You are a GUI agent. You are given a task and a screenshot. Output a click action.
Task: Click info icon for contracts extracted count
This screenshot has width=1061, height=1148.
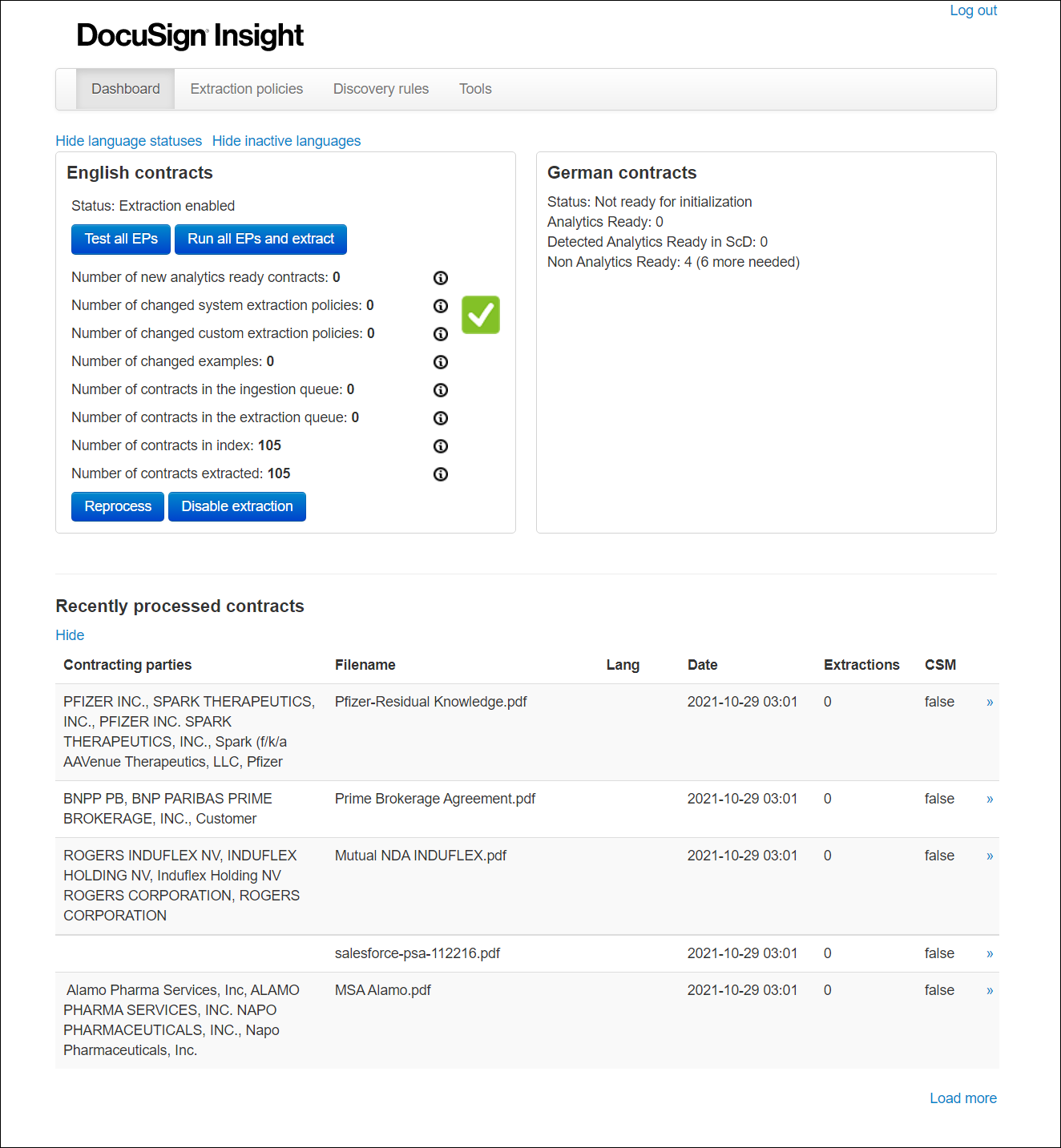[x=441, y=474]
